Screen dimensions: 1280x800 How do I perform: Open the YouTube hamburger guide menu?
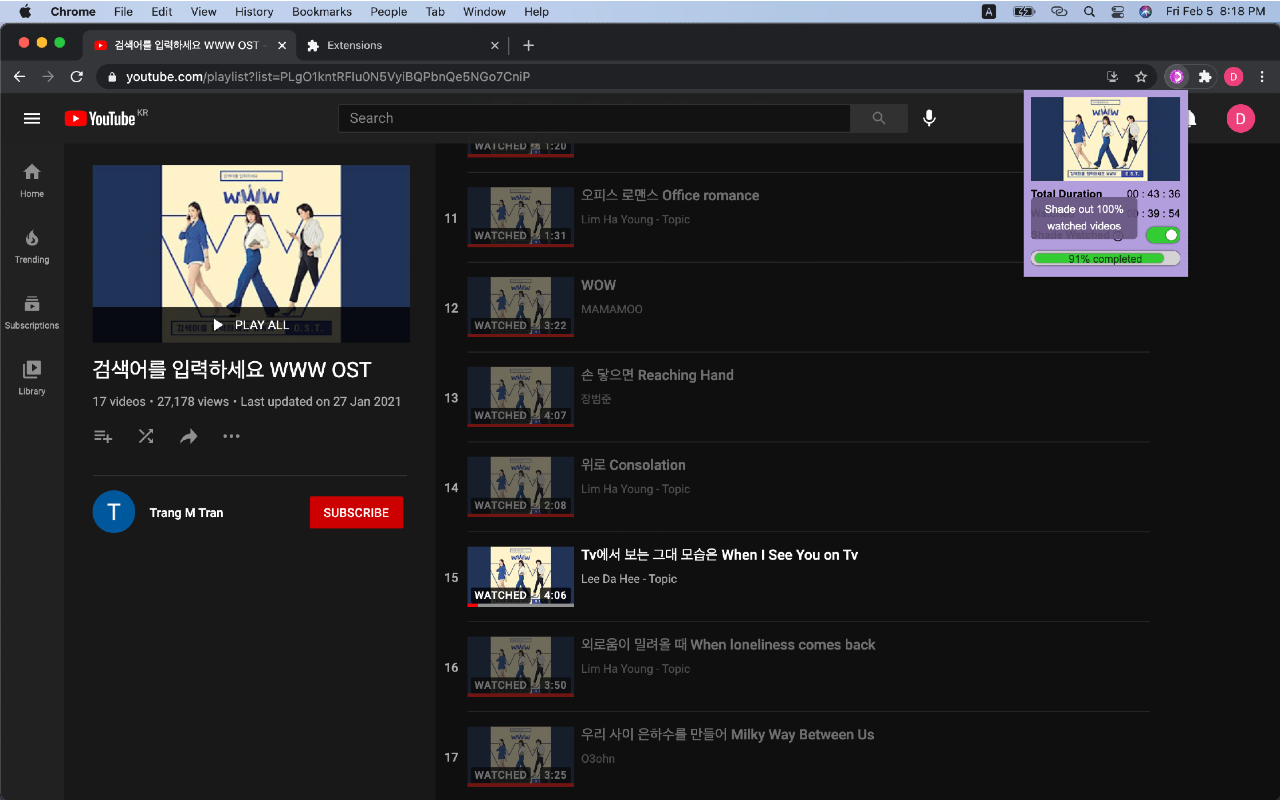click(x=32, y=118)
